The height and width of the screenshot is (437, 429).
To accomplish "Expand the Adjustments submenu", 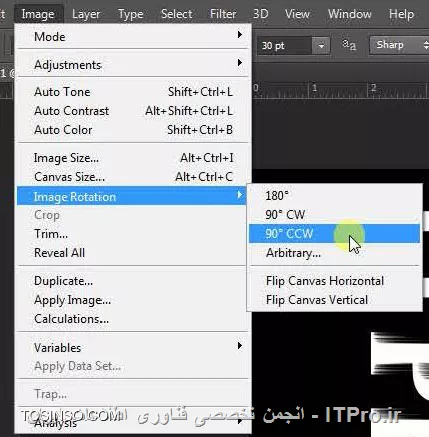I will 133,64.
